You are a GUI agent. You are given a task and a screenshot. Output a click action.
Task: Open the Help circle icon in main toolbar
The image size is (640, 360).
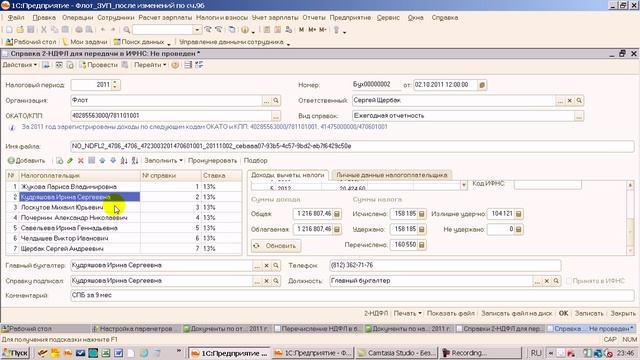245,30
